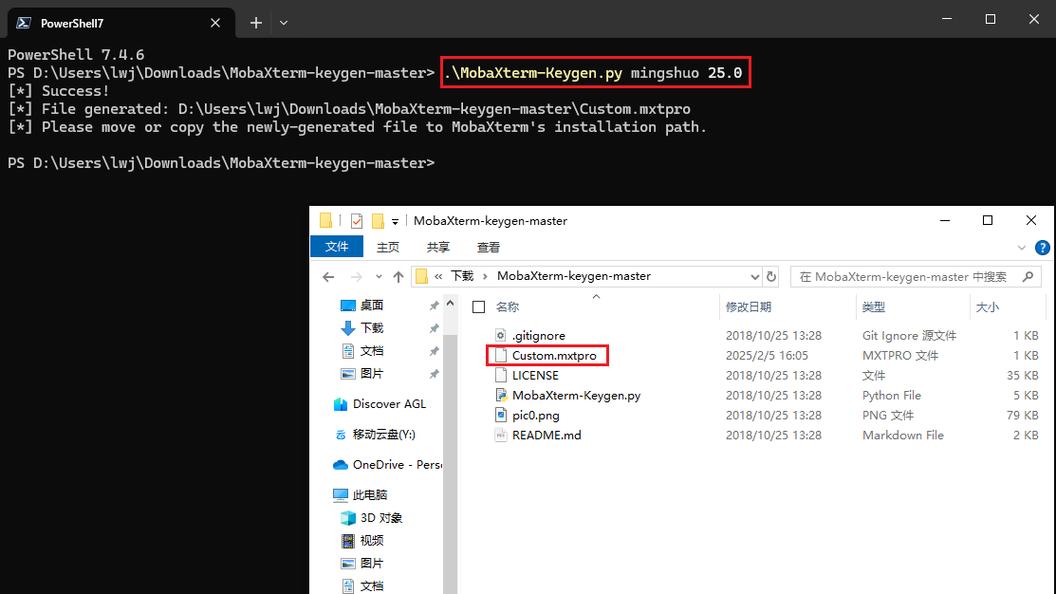Click the Custom.mxtpro file icon
1056x594 pixels.
(x=500, y=356)
